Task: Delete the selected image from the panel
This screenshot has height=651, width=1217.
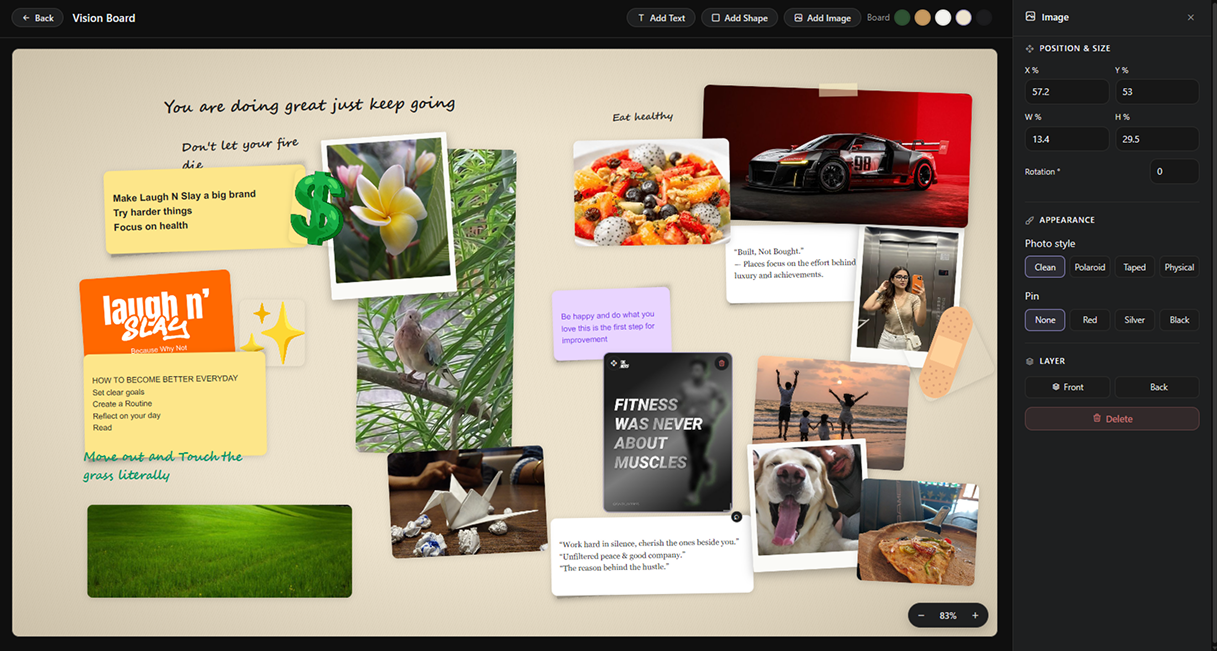Action: (x=1112, y=418)
